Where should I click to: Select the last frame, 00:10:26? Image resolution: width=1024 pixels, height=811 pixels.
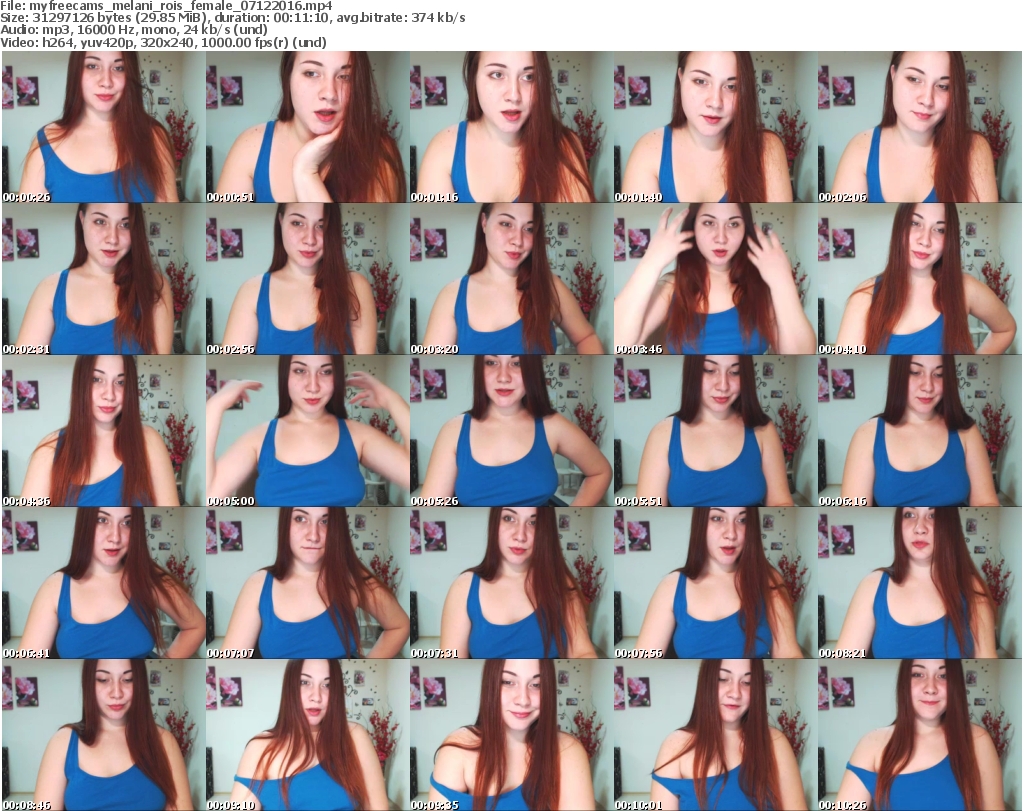919,735
